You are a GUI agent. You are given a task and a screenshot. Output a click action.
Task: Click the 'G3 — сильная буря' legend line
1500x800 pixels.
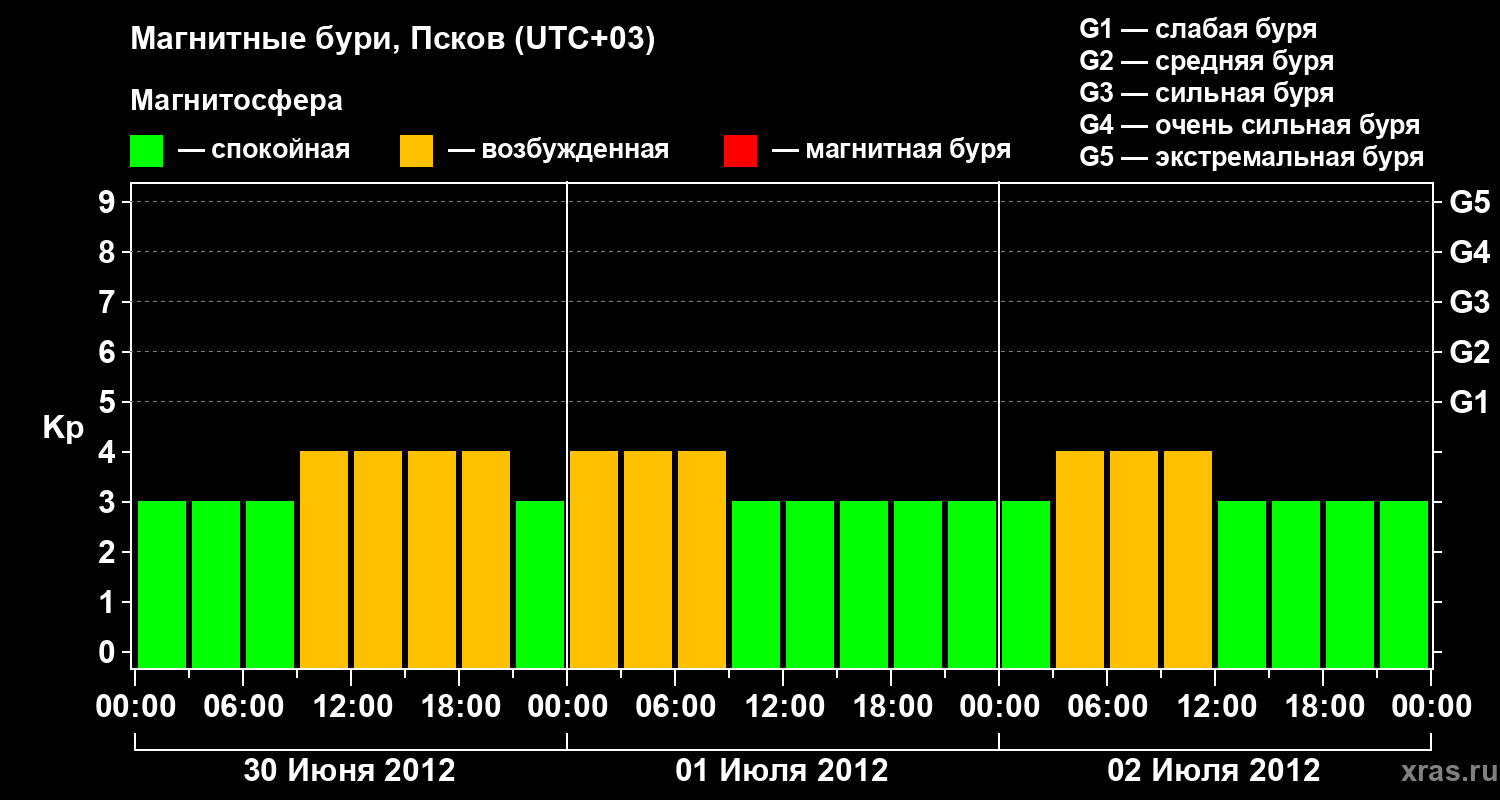pyautogui.click(x=1207, y=93)
